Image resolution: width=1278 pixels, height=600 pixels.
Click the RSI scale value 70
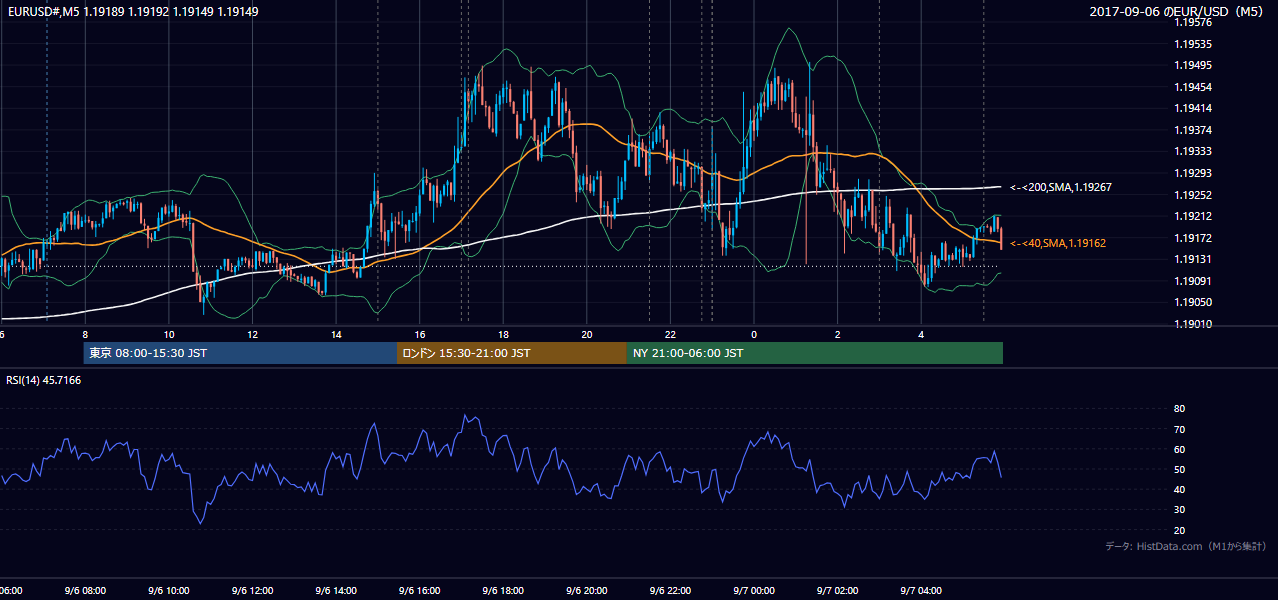click(x=1179, y=429)
